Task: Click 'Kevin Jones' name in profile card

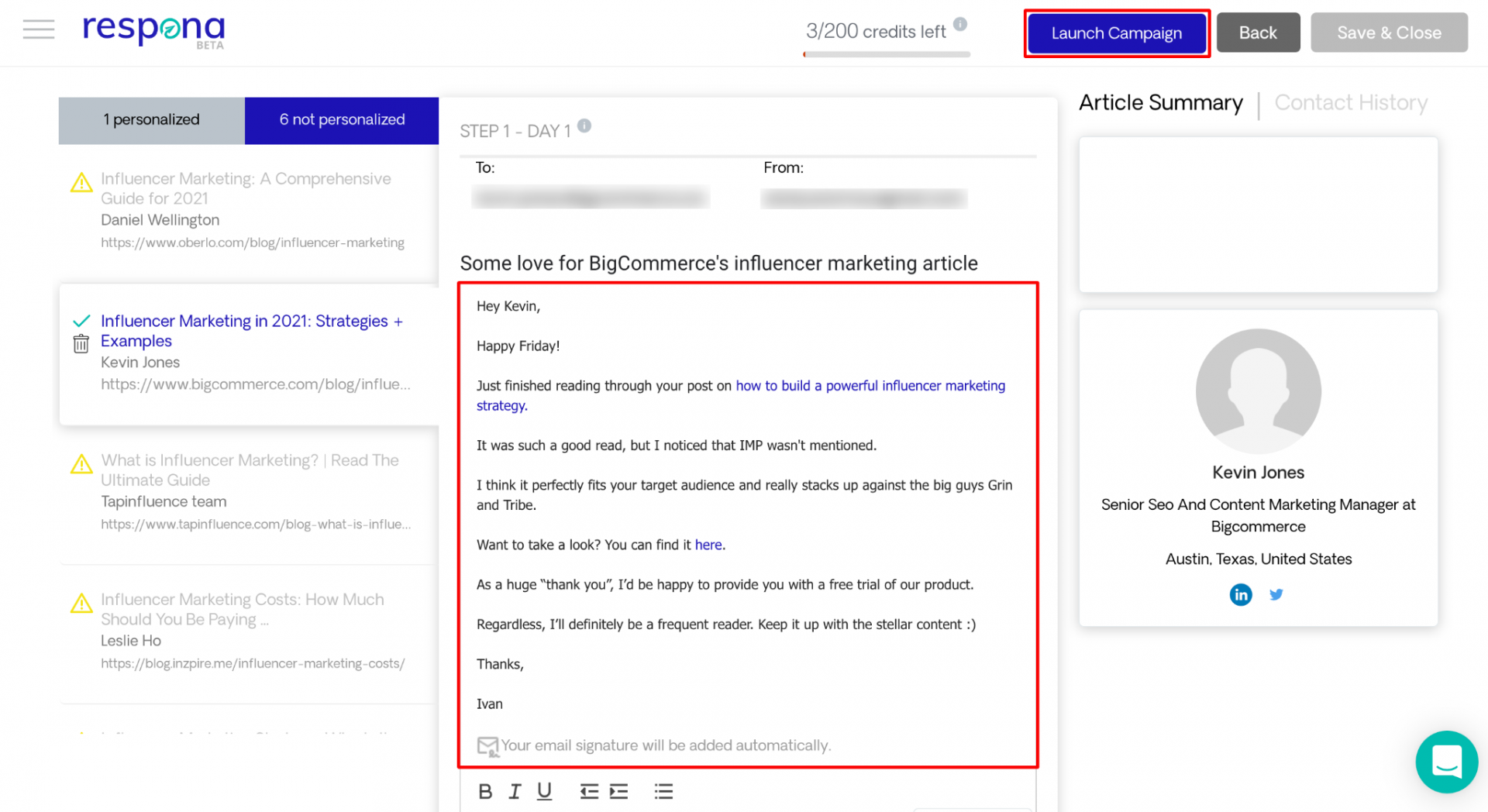Action: click(x=1258, y=473)
